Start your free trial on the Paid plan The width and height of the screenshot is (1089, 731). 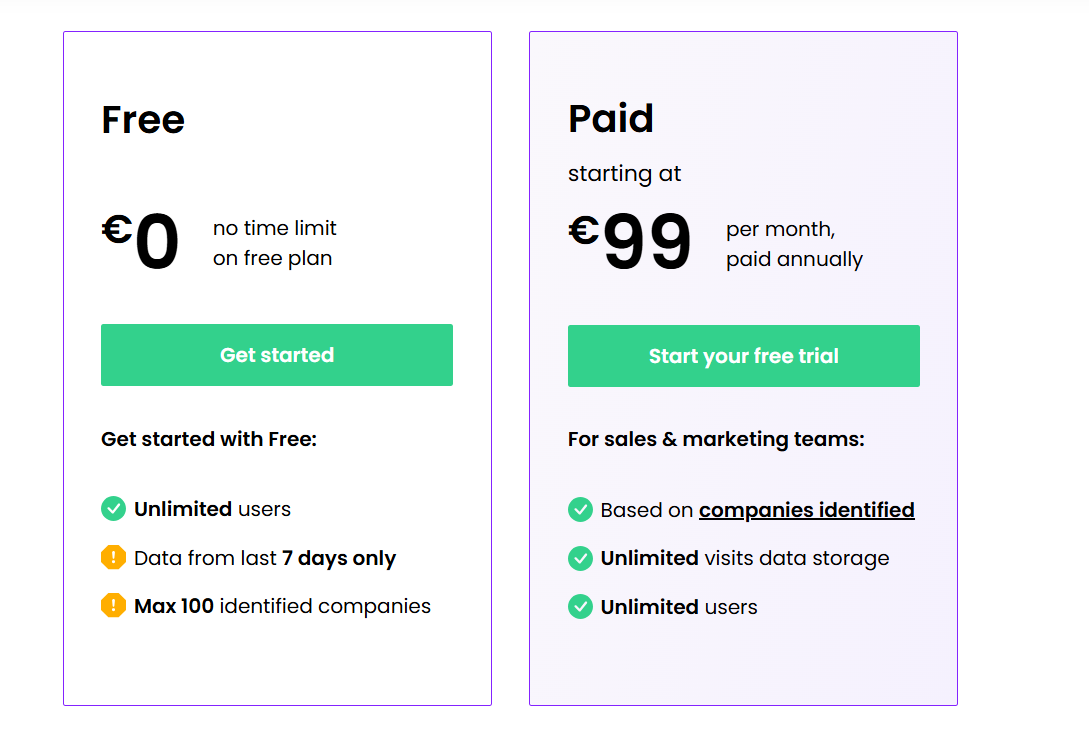[743, 356]
